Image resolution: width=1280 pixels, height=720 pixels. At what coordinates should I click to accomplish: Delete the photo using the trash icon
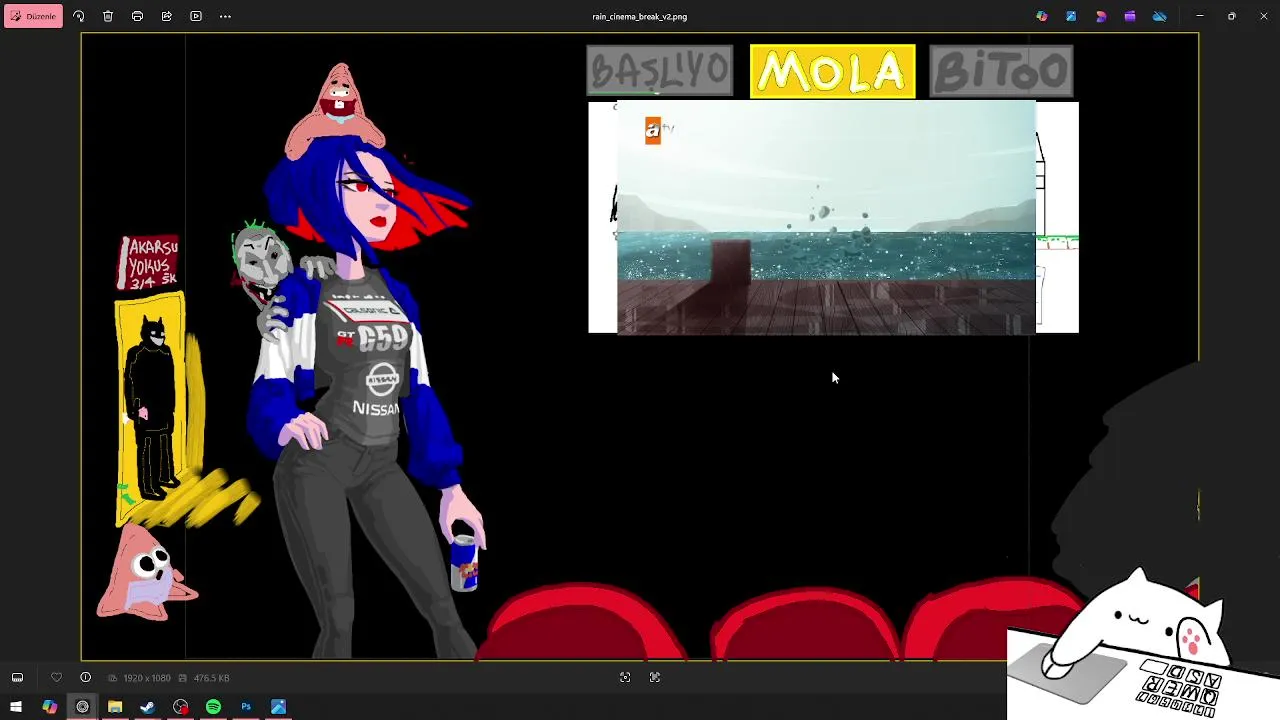108,16
